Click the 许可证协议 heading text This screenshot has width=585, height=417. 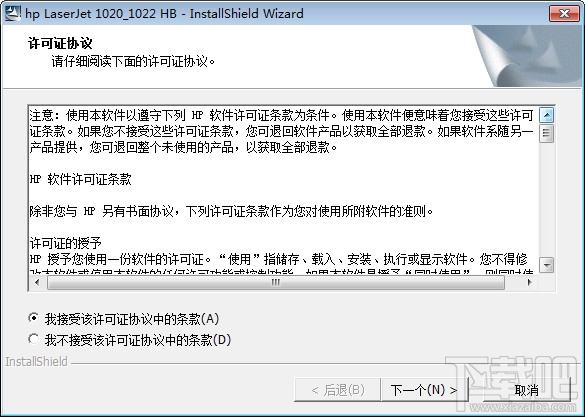tap(60, 43)
